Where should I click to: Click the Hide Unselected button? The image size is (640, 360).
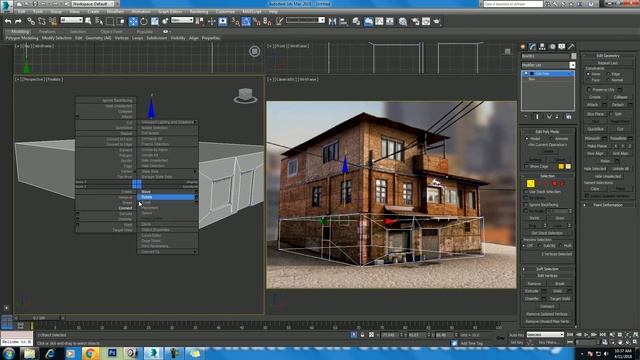click(x=608, y=176)
